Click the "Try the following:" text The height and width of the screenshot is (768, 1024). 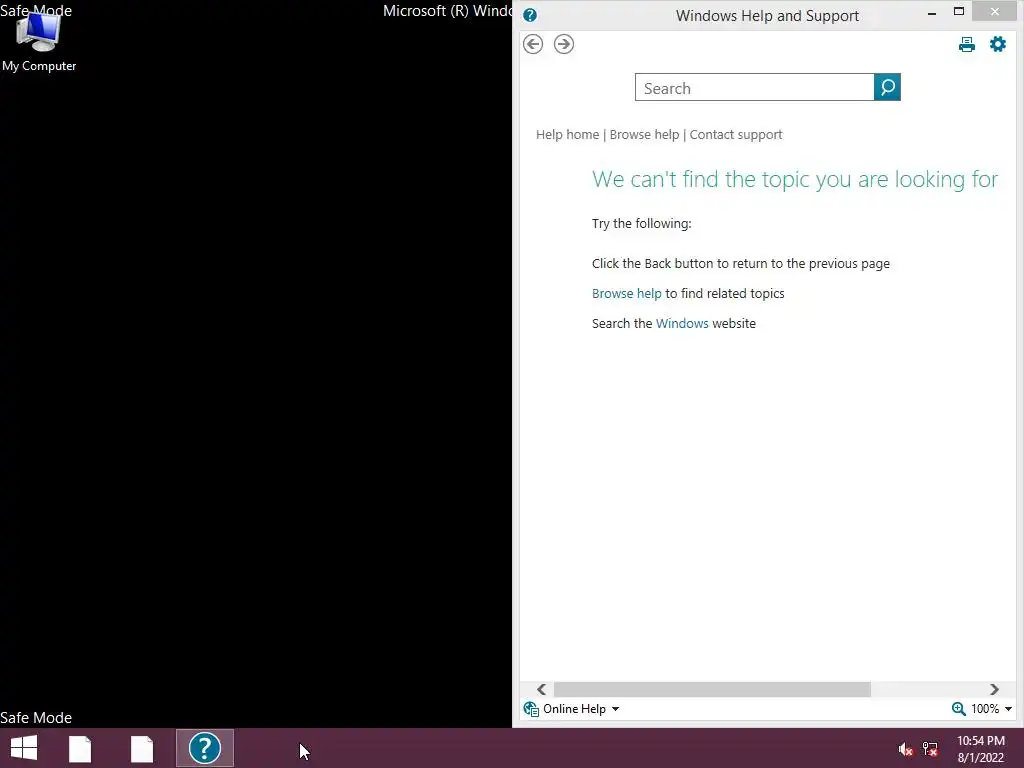(x=641, y=224)
